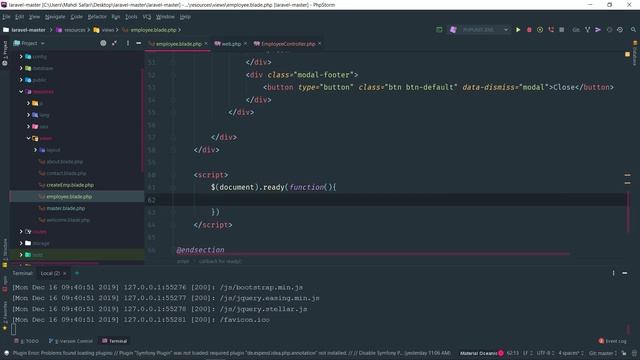The image size is (640, 360).
Task: Open the TODO tool window button
Action: [x=27, y=341]
